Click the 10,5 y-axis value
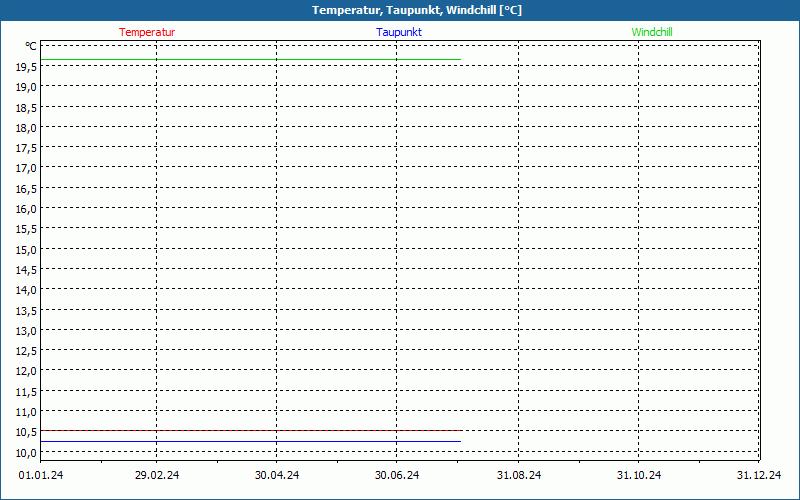800x500 pixels. [x=26, y=432]
